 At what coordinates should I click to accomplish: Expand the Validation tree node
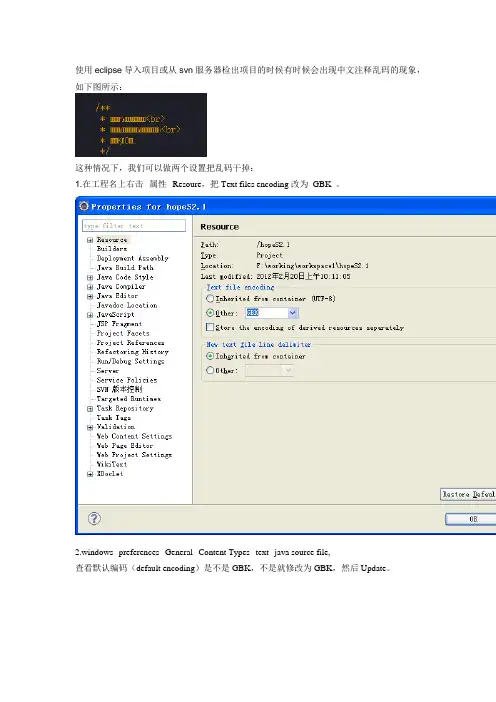pos(90,428)
